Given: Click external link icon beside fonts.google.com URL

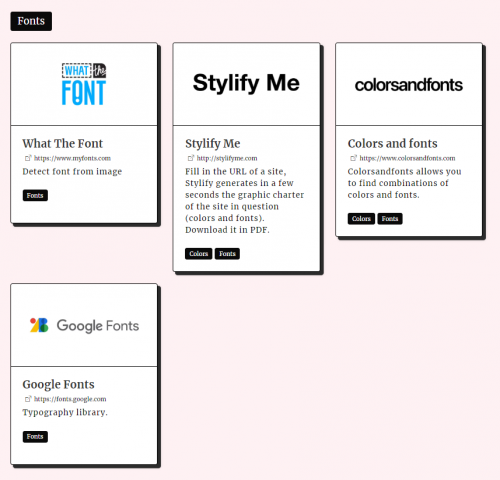Looking at the screenshot, I should (x=28, y=399).
